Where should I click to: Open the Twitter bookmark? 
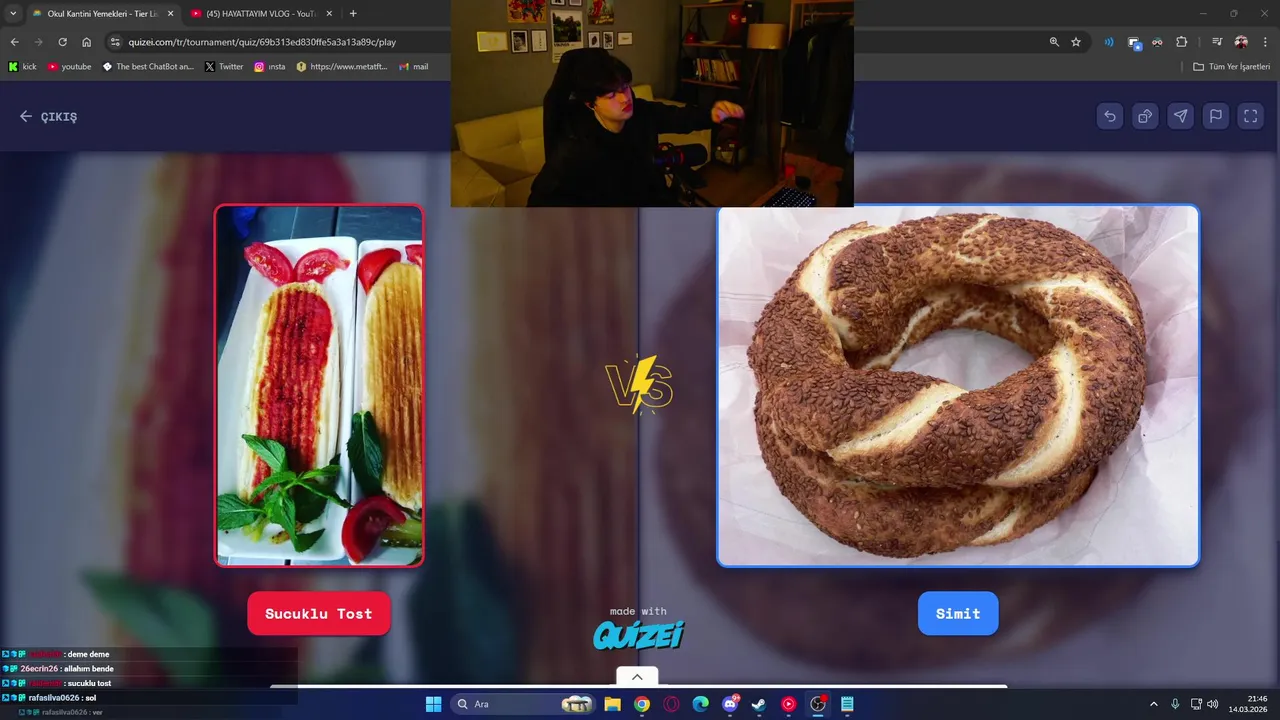[x=224, y=67]
